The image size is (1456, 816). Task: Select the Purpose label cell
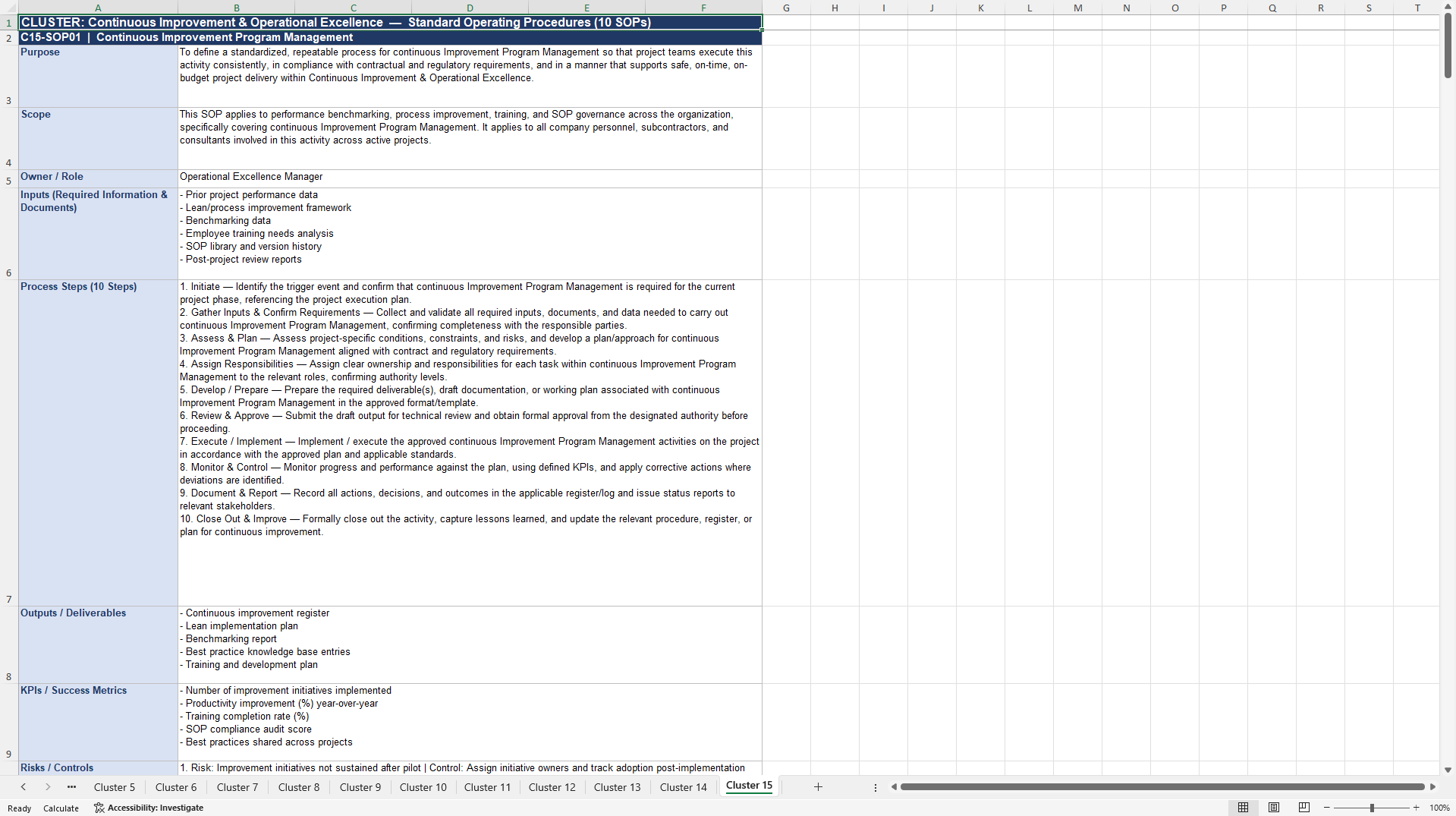coord(98,76)
